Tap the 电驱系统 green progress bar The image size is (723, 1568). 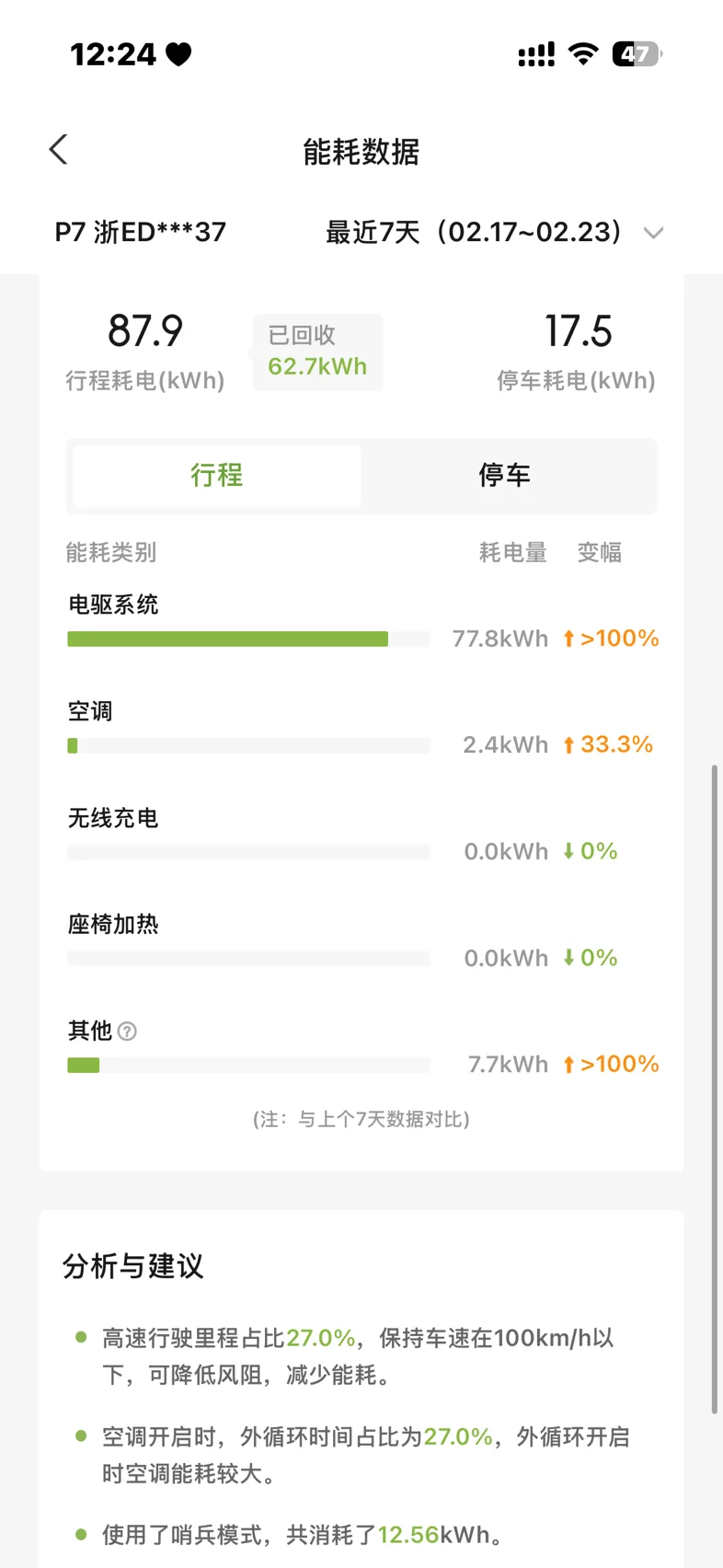click(227, 640)
